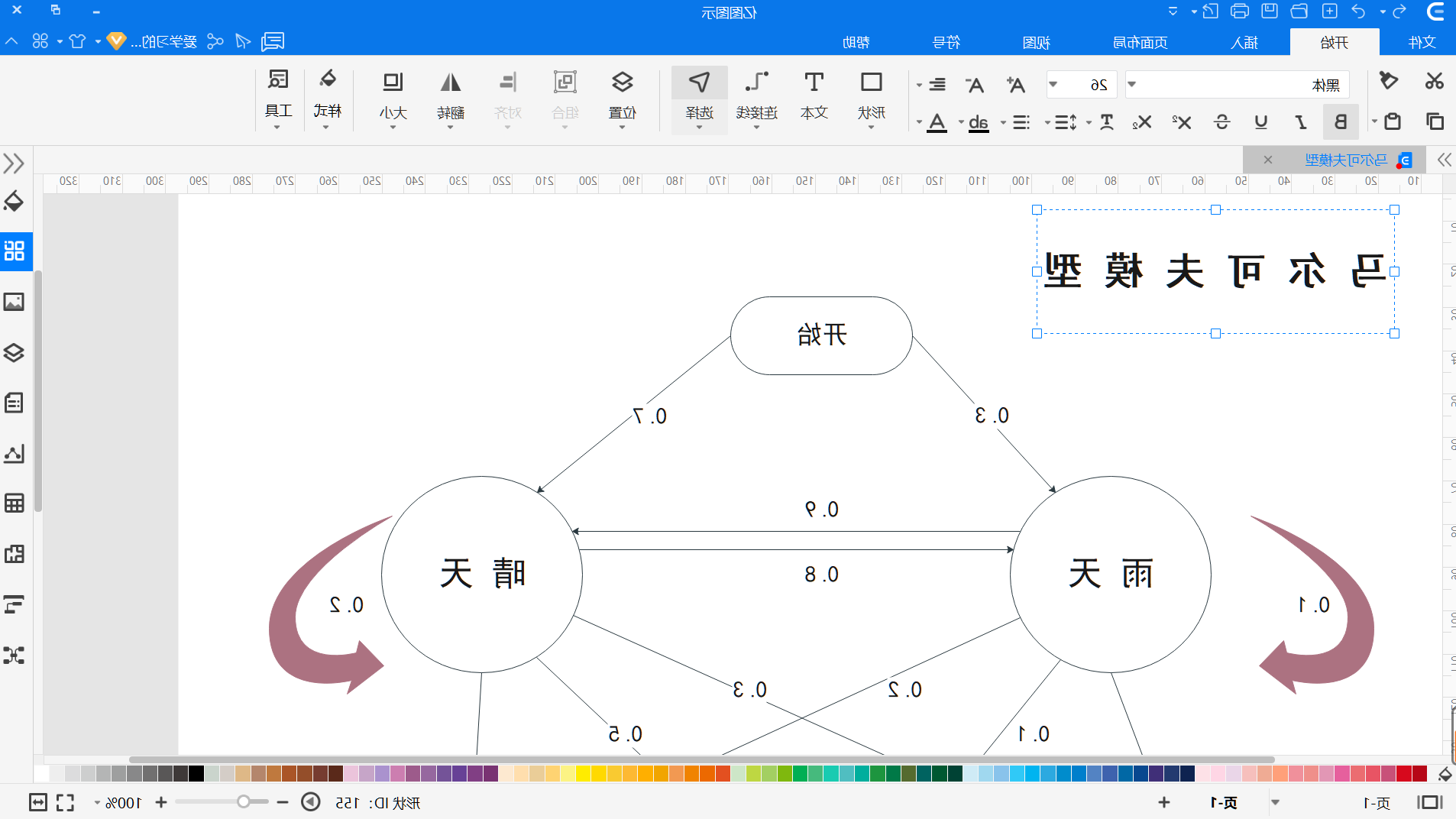Screen dimensions: 1456x819
Task: Toggle Strikethrough formatting
Action: (1221, 121)
